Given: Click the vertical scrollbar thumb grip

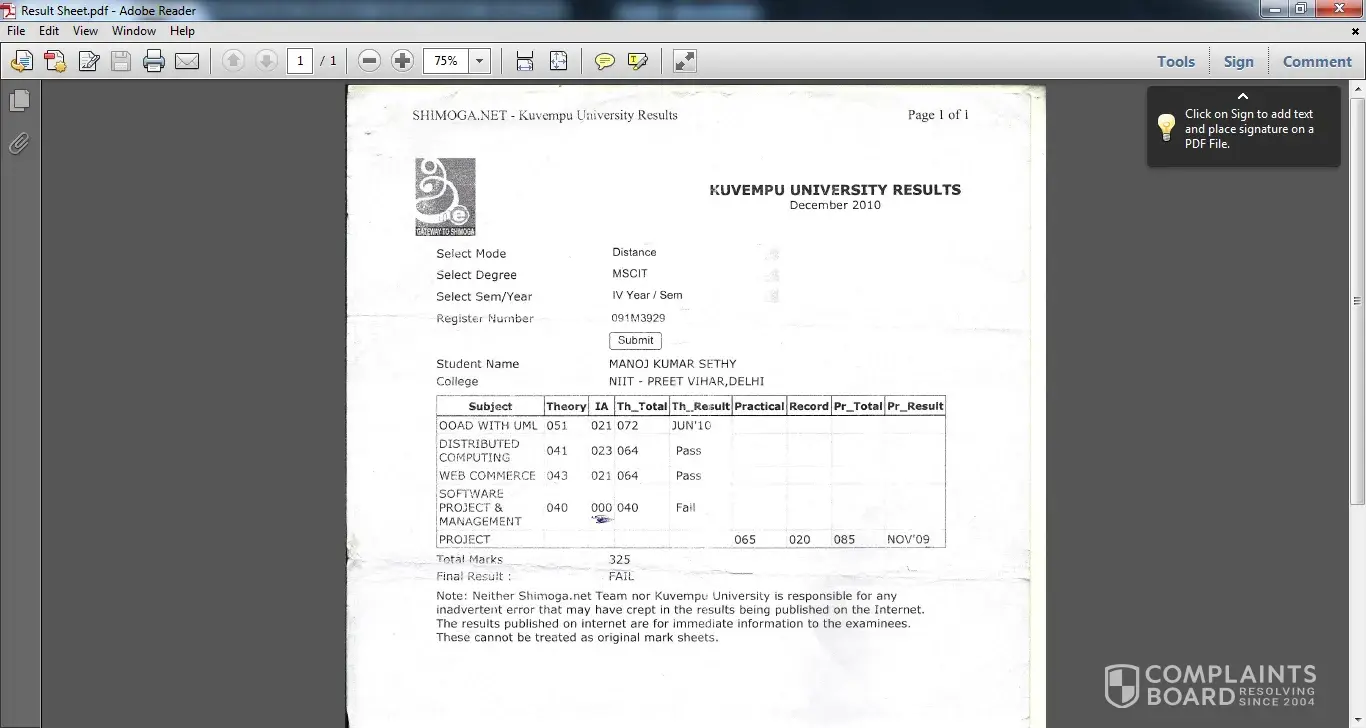Looking at the screenshot, I should click(x=1358, y=300).
